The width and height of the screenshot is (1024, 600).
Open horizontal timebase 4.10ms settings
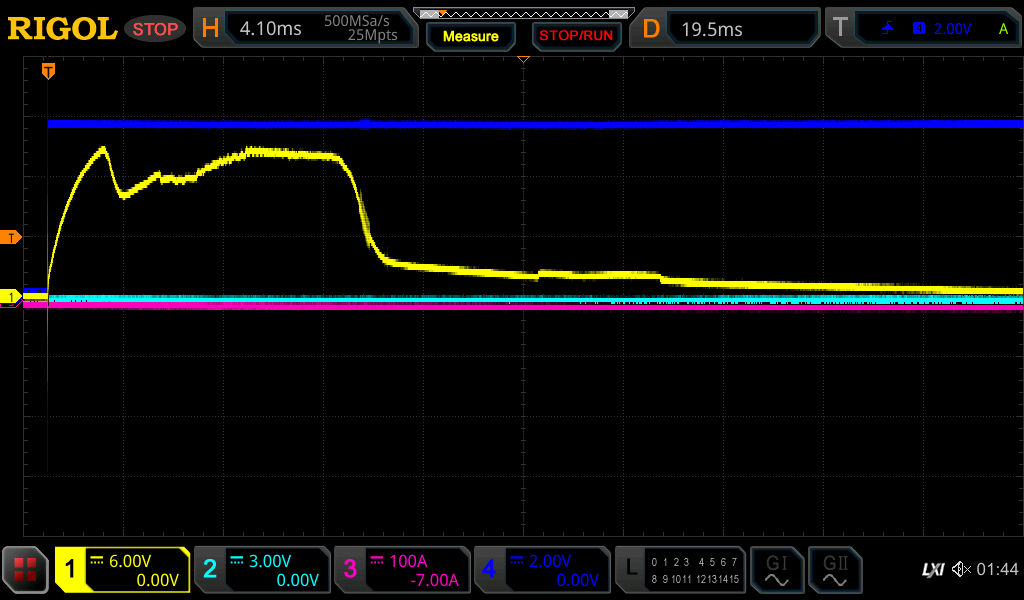(x=304, y=29)
